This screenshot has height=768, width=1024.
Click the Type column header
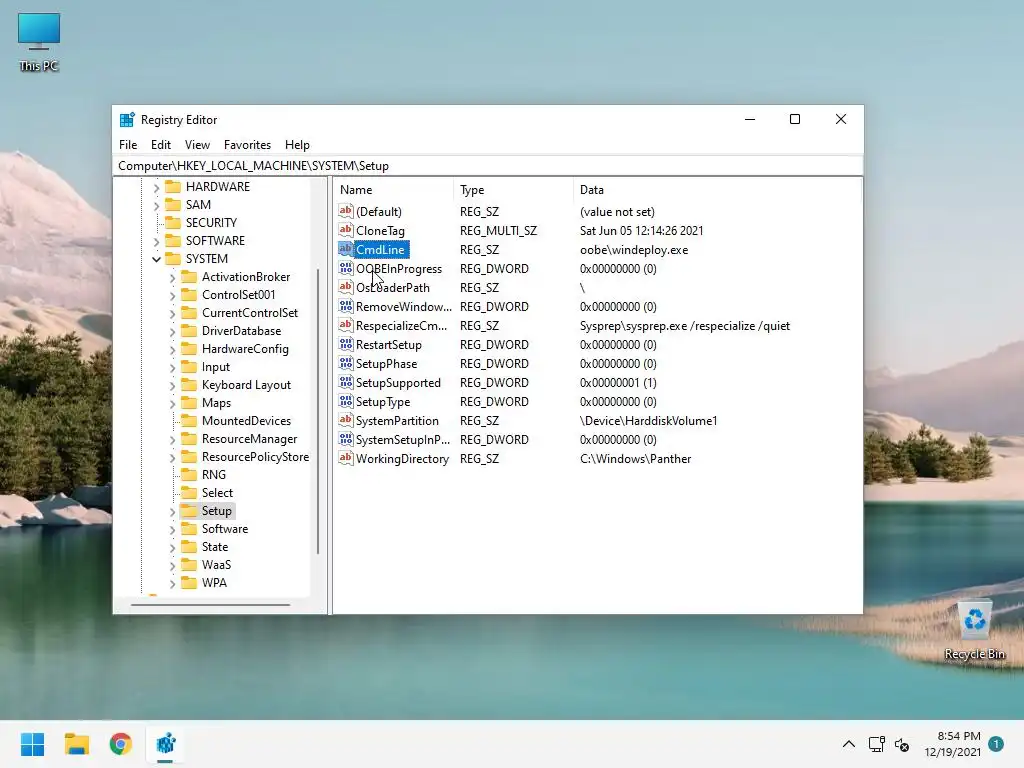tap(513, 190)
